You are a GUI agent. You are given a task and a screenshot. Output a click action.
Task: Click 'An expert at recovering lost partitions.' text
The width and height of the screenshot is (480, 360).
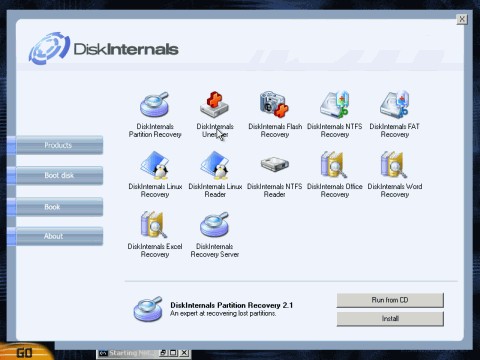pos(223,314)
